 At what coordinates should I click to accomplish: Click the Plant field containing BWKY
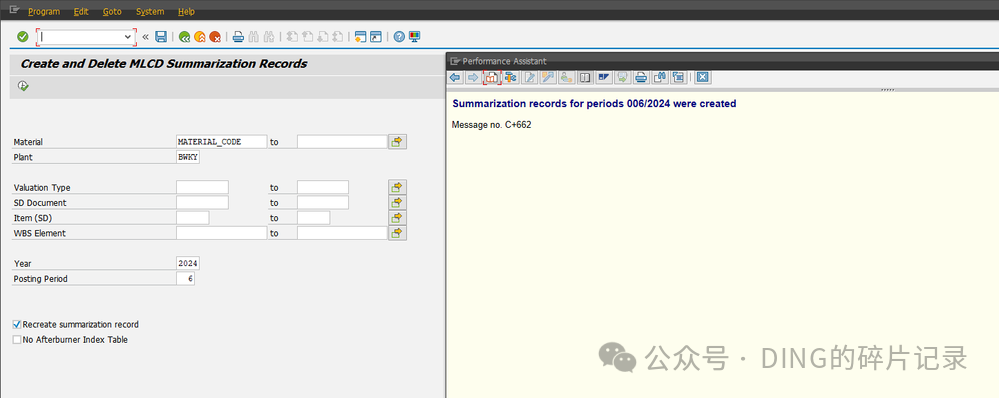coord(188,157)
